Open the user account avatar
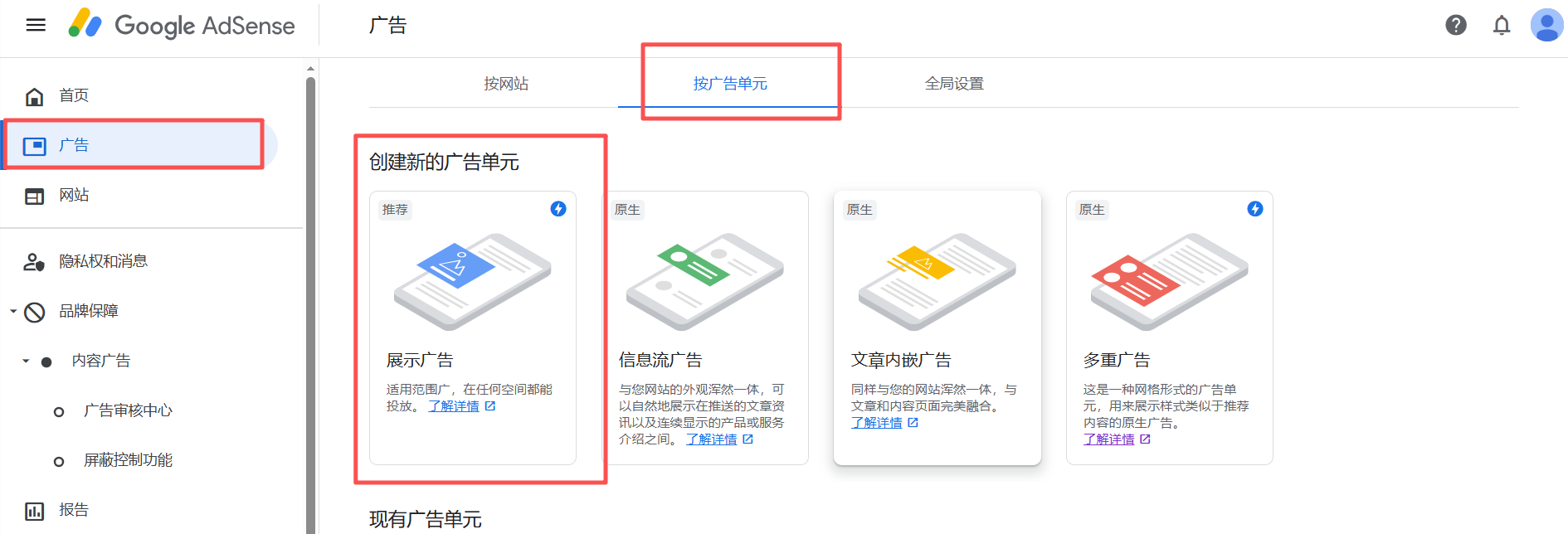This screenshot has height=534, width=1568. pos(1546,25)
